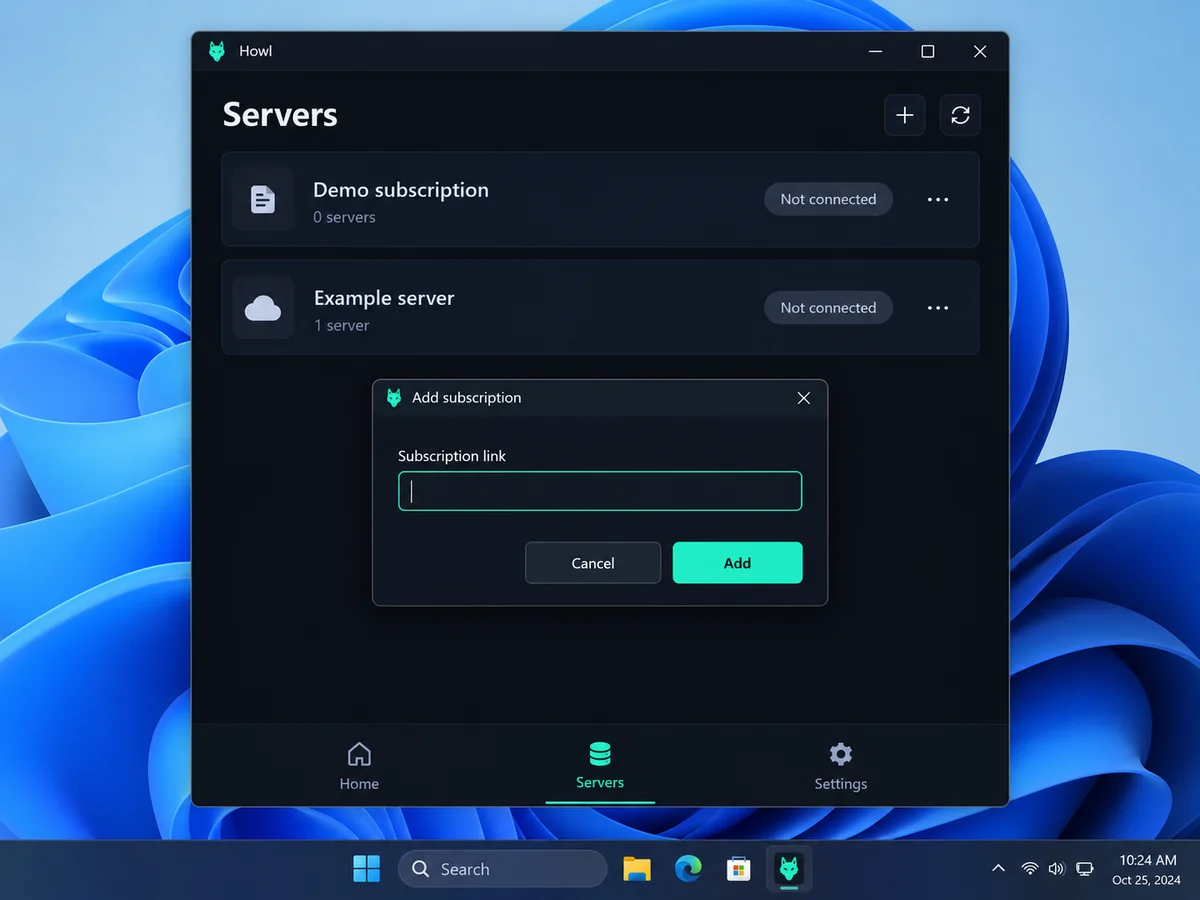This screenshot has height=900, width=1200.
Task: Open the Windows Start menu
Action: (x=367, y=869)
